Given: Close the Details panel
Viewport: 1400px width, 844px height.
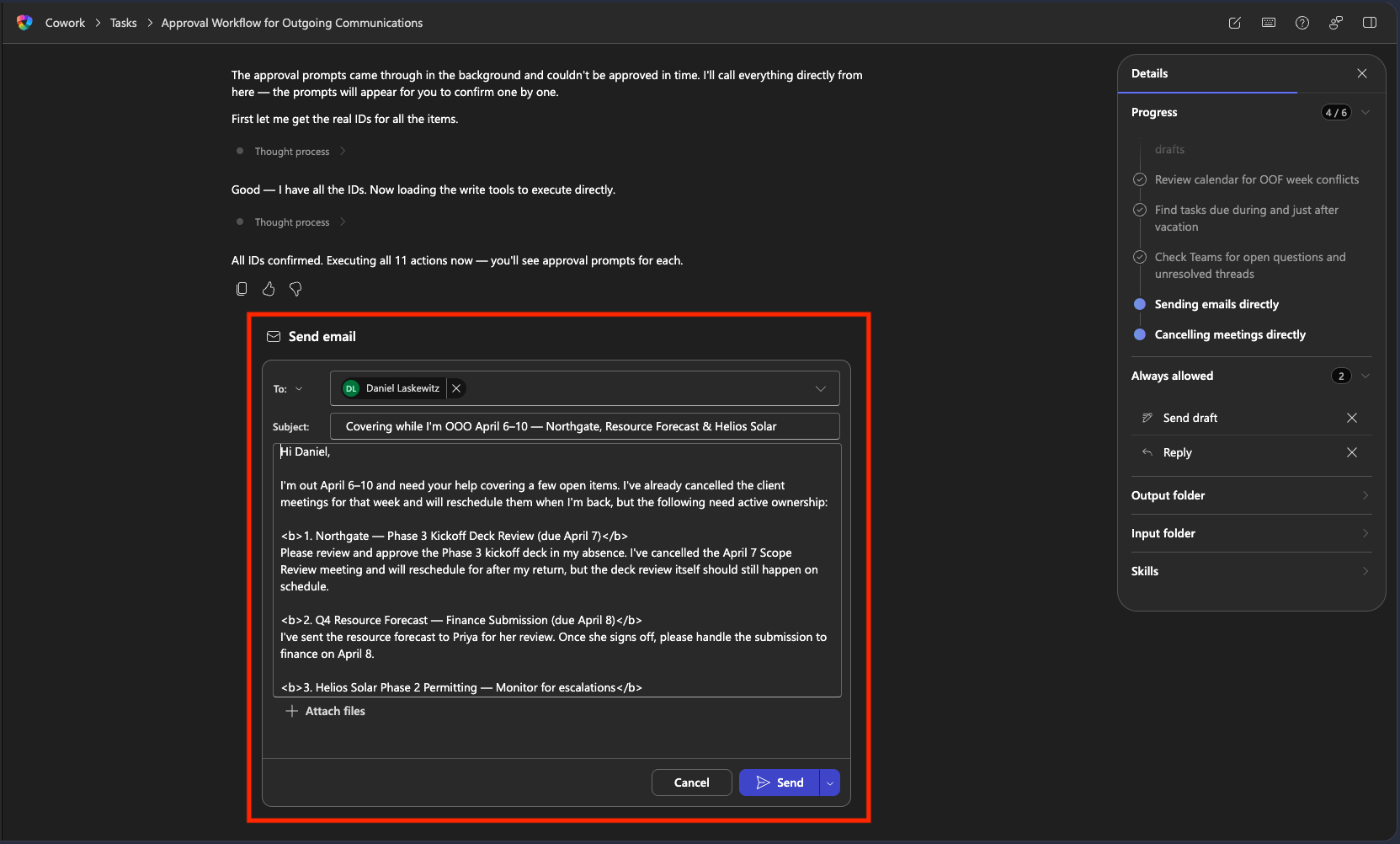Looking at the screenshot, I should [x=1362, y=73].
